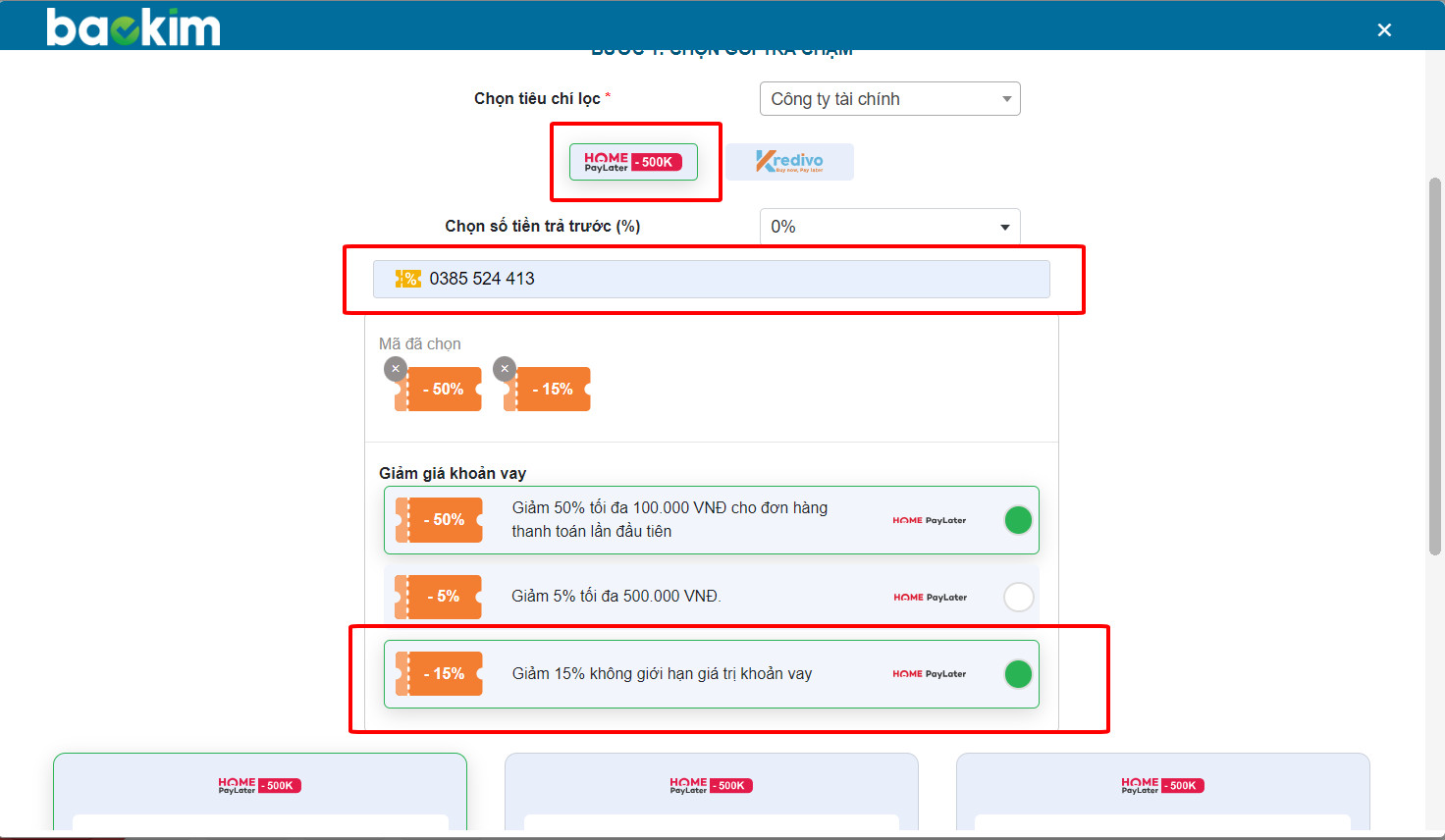Click the voucher code field 0385 524 413
The width and height of the screenshot is (1445, 840).
[711, 279]
